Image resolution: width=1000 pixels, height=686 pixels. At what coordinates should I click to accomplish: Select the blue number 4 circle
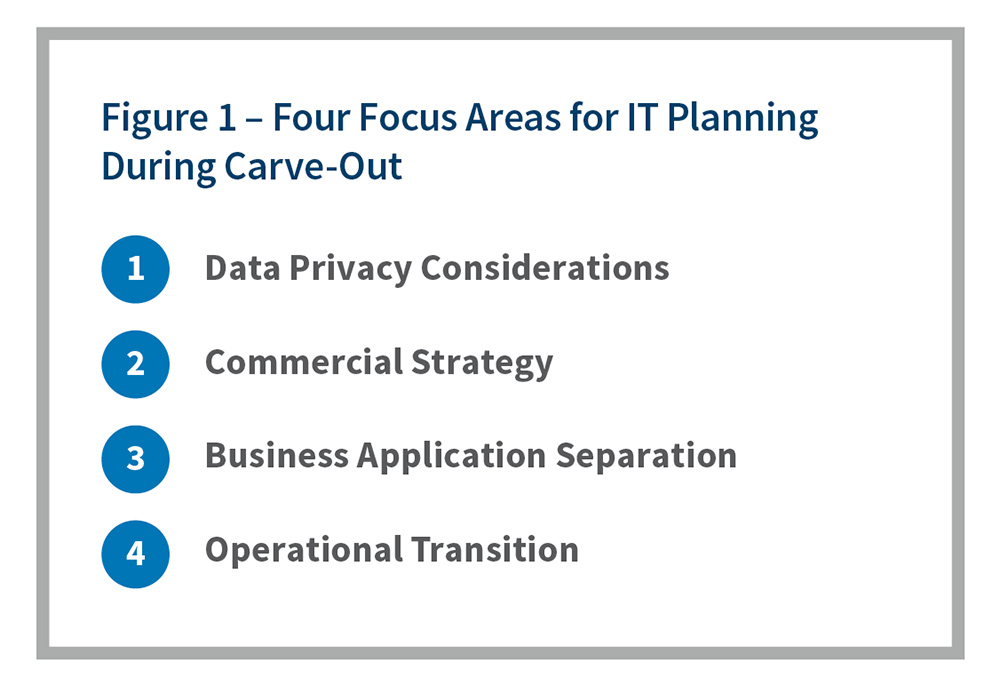click(x=135, y=552)
